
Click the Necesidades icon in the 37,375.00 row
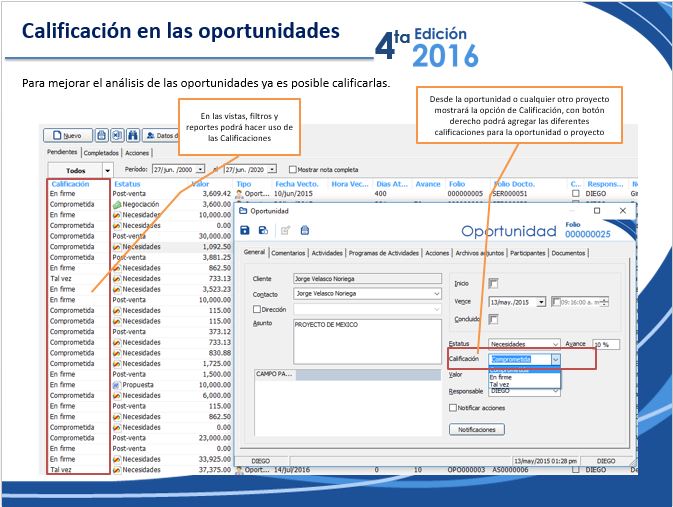(116, 470)
